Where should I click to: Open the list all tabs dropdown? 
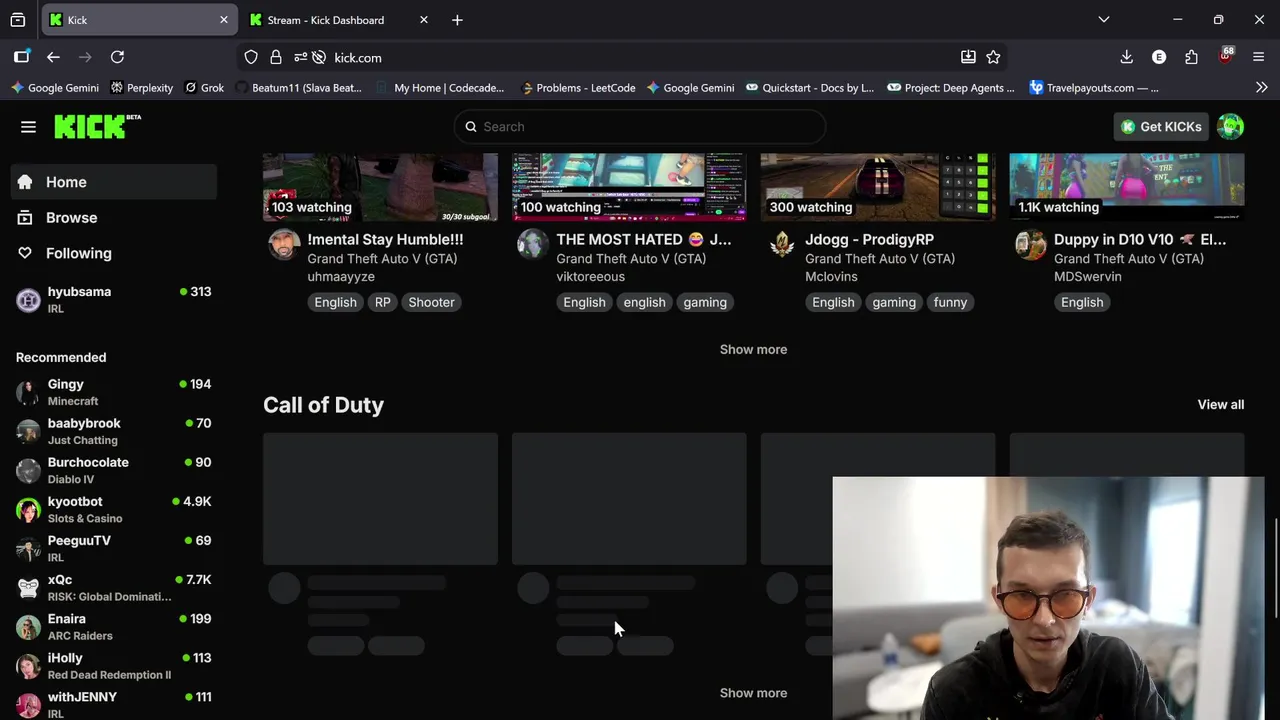point(1103,20)
